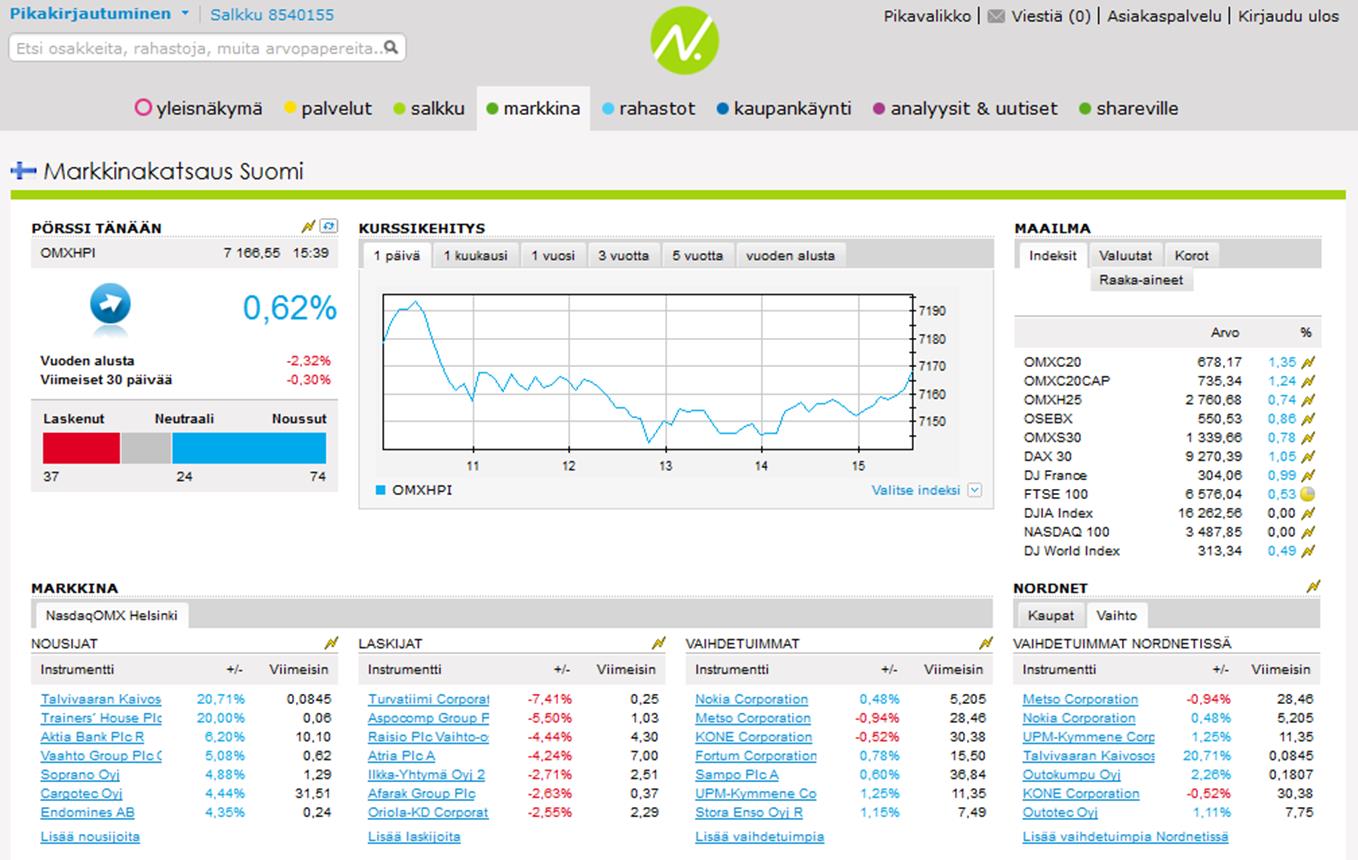Select the 5 vuotta chart tab
This screenshot has width=1358, height=860.
697,255
